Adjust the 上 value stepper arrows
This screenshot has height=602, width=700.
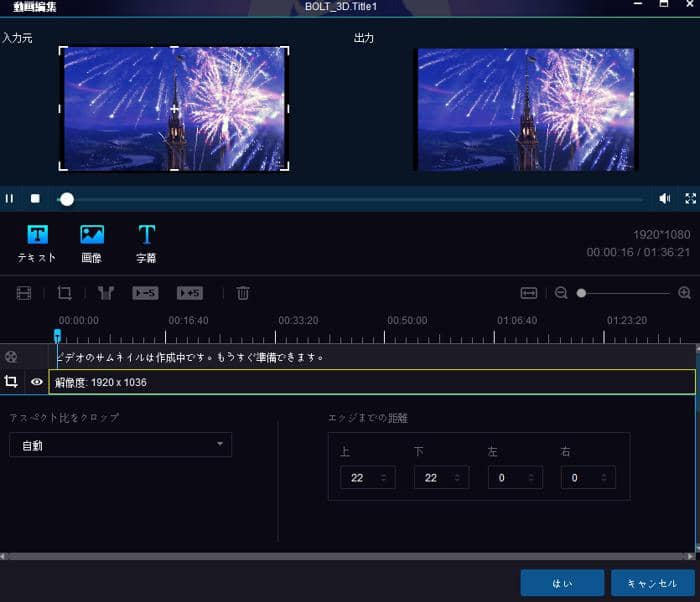[383, 478]
